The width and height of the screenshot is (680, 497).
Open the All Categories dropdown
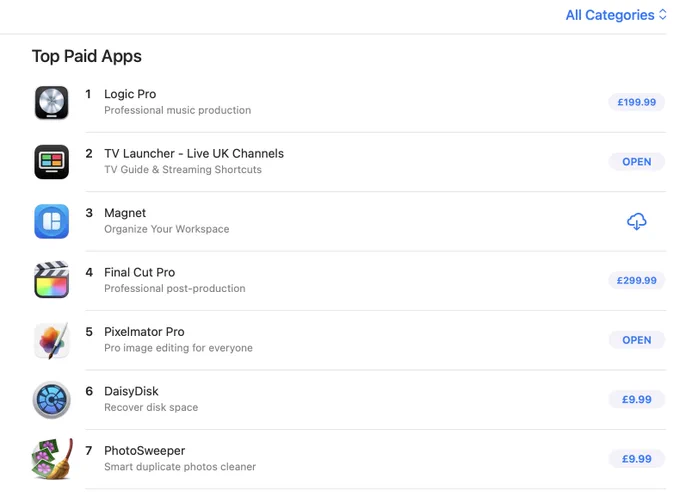click(x=616, y=15)
